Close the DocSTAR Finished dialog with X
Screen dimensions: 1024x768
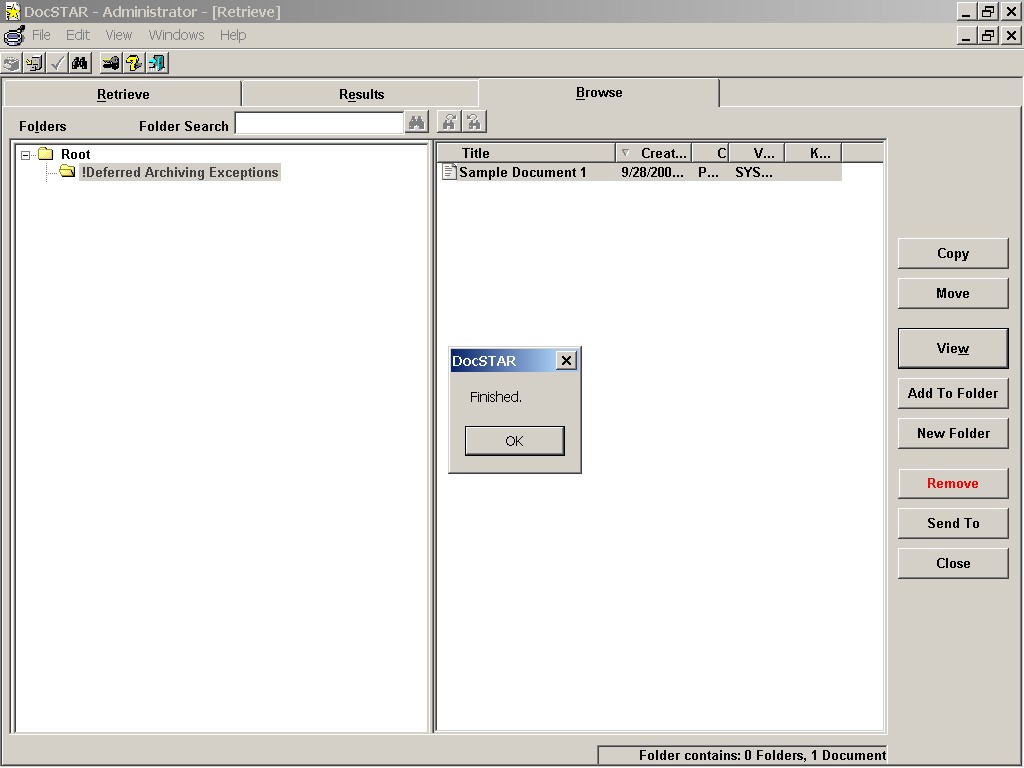(566, 360)
